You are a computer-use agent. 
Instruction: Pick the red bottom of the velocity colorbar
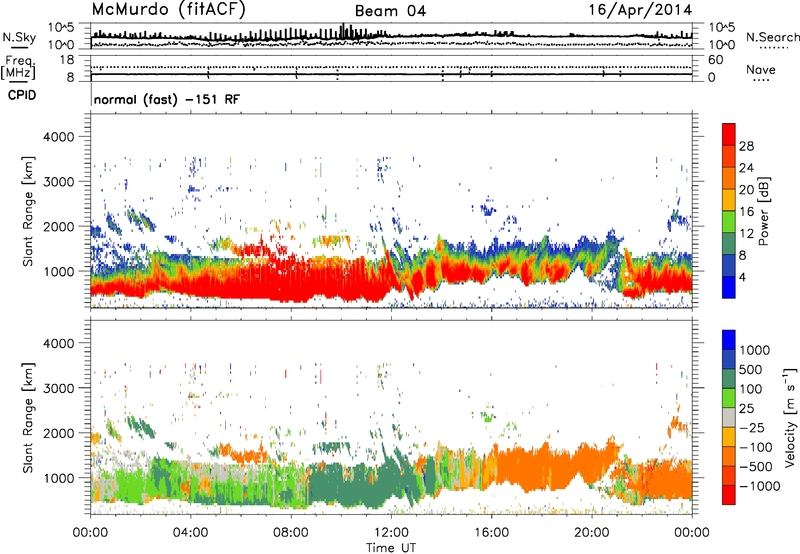tap(729, 495)
